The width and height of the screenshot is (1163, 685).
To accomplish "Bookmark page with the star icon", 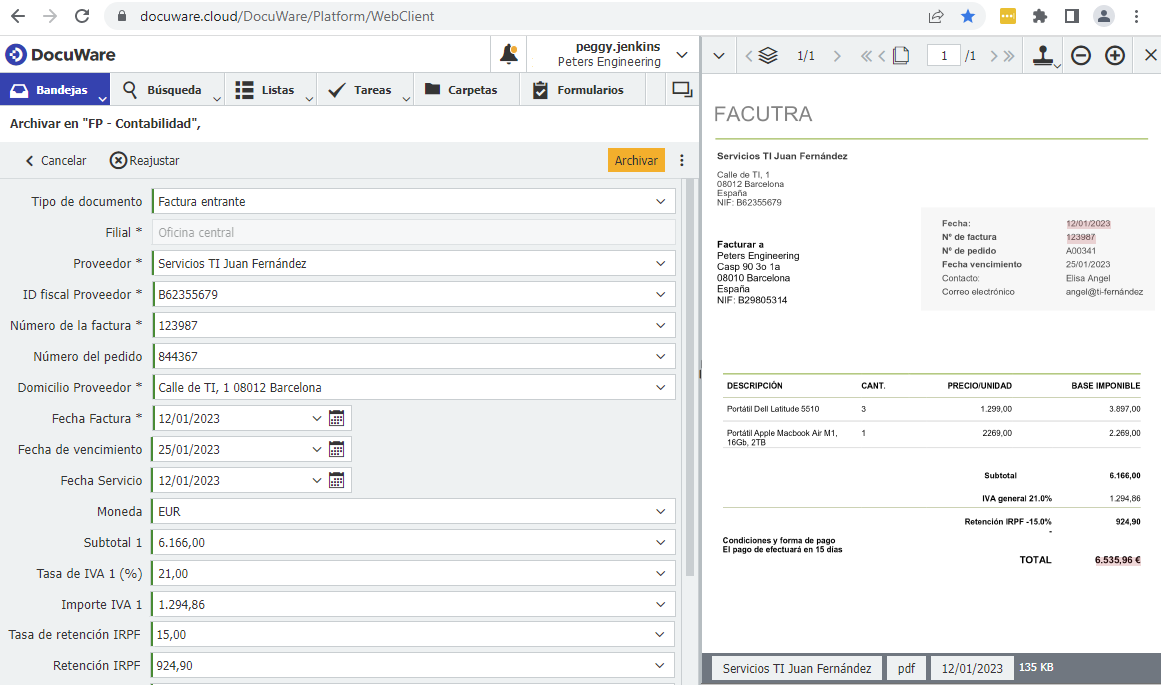I will click(968, 16).
